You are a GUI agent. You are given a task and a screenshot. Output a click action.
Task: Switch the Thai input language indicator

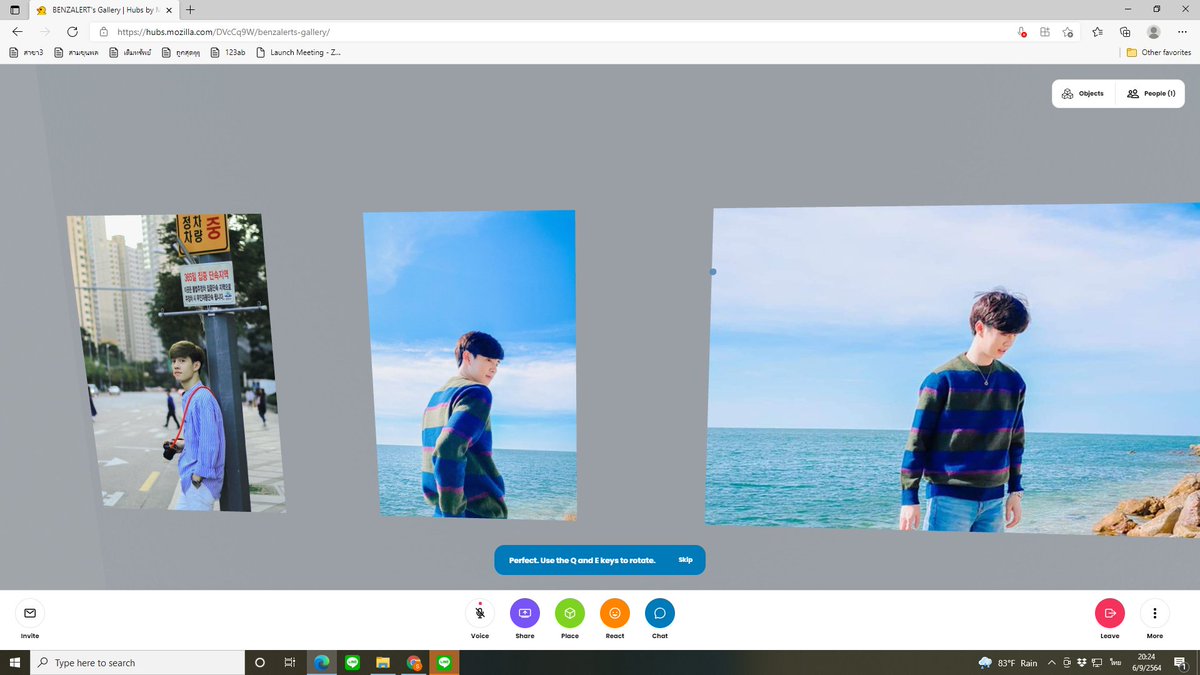(x=1115, y=663)
